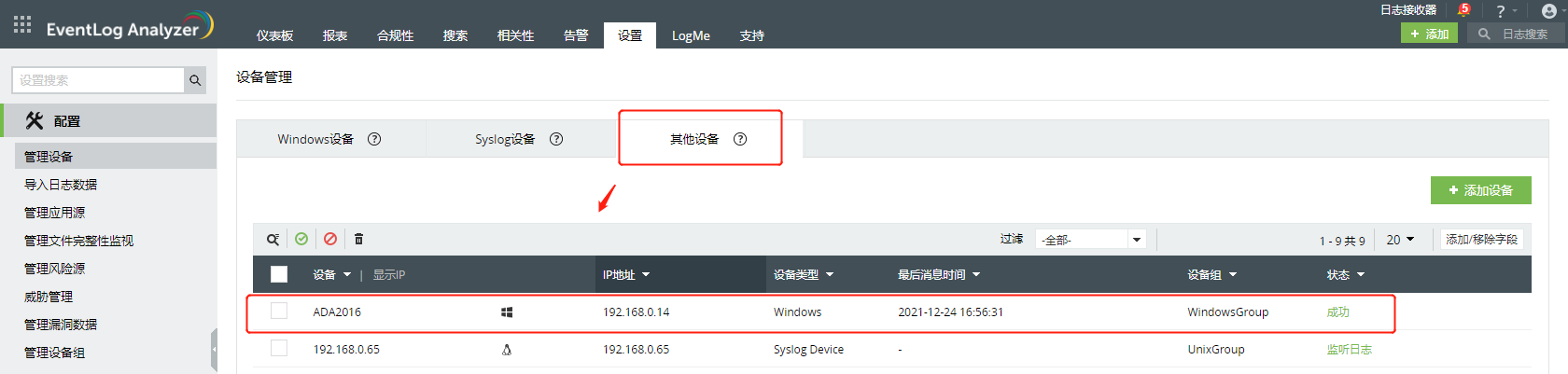
Task: Click the 配置 tools icon in sidebar
Action: [35, 120]
